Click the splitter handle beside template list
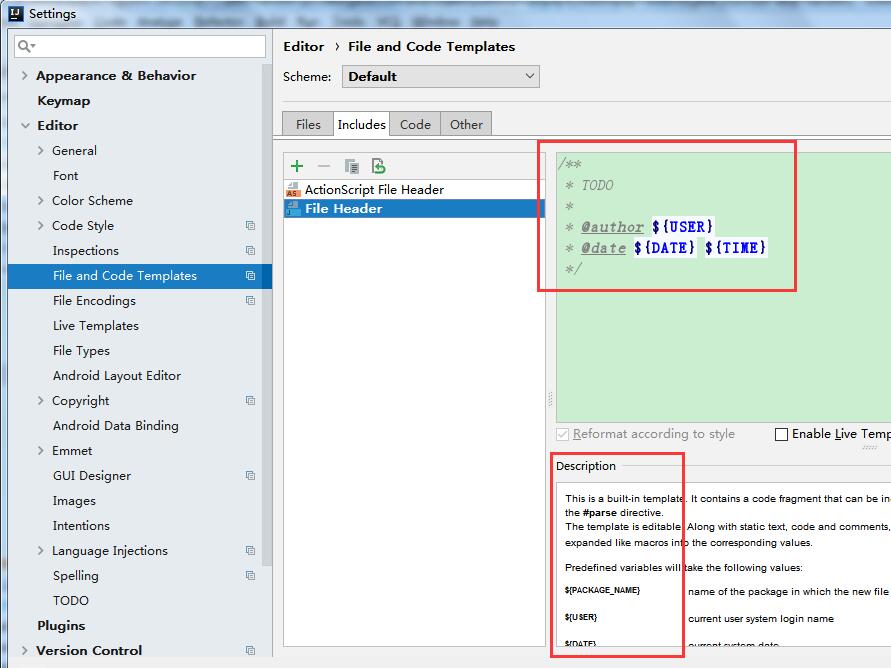This screenshot has width=891, height=668. [550, 399]
